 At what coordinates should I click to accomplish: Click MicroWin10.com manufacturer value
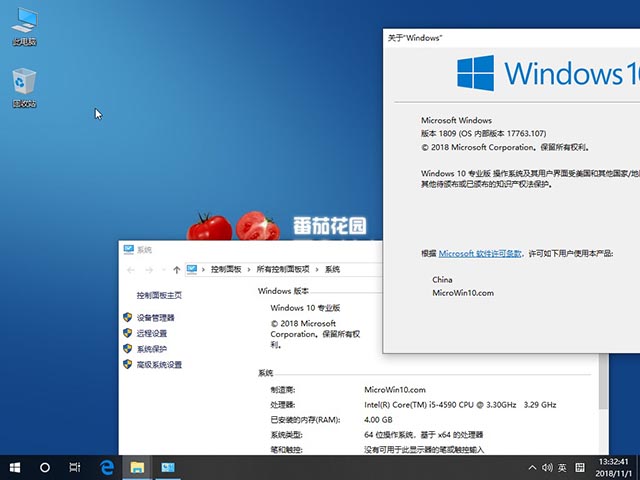(x=395, y=390)
